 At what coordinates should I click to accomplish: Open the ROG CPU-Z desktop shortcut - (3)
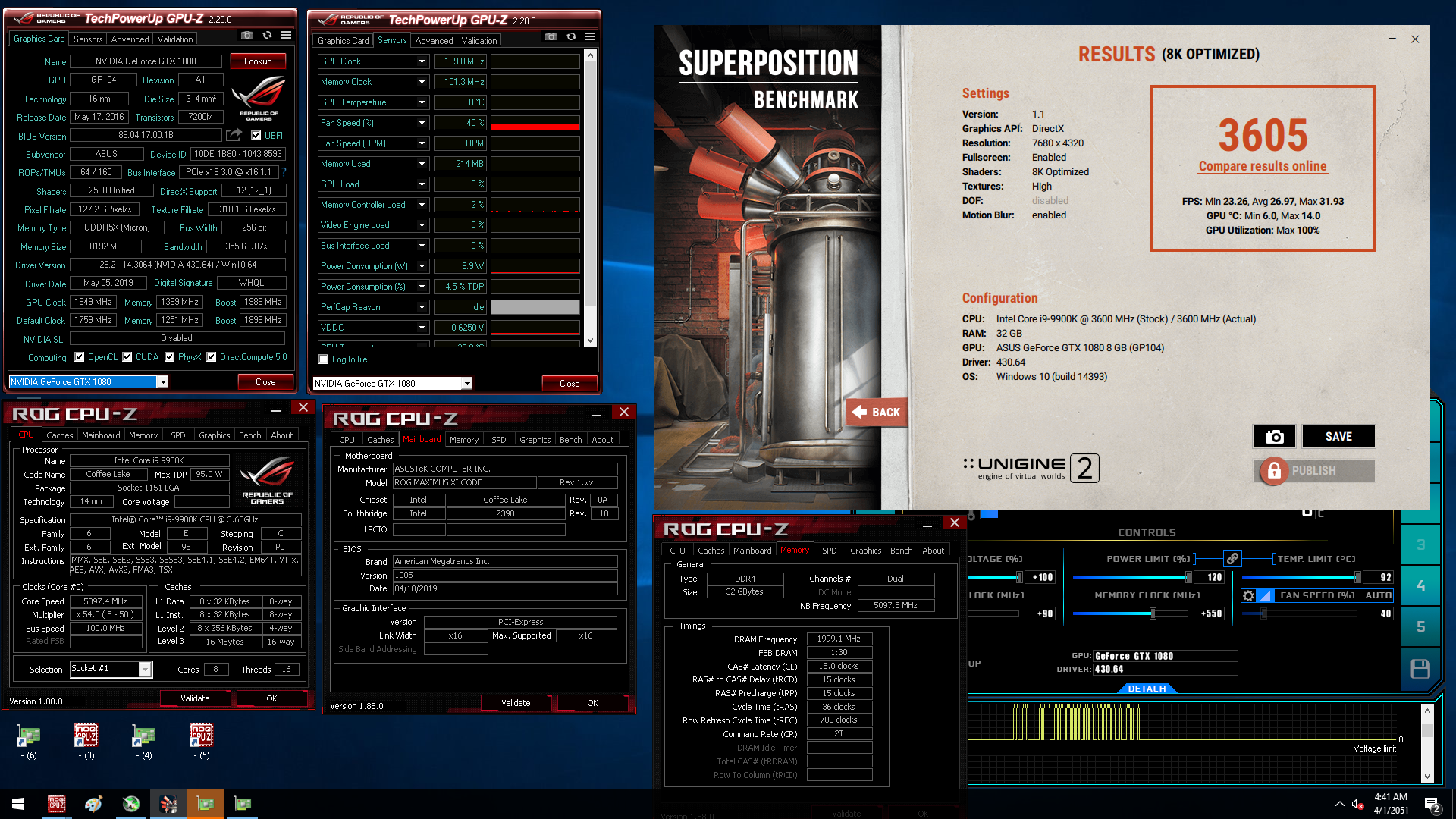coord(86,741)
